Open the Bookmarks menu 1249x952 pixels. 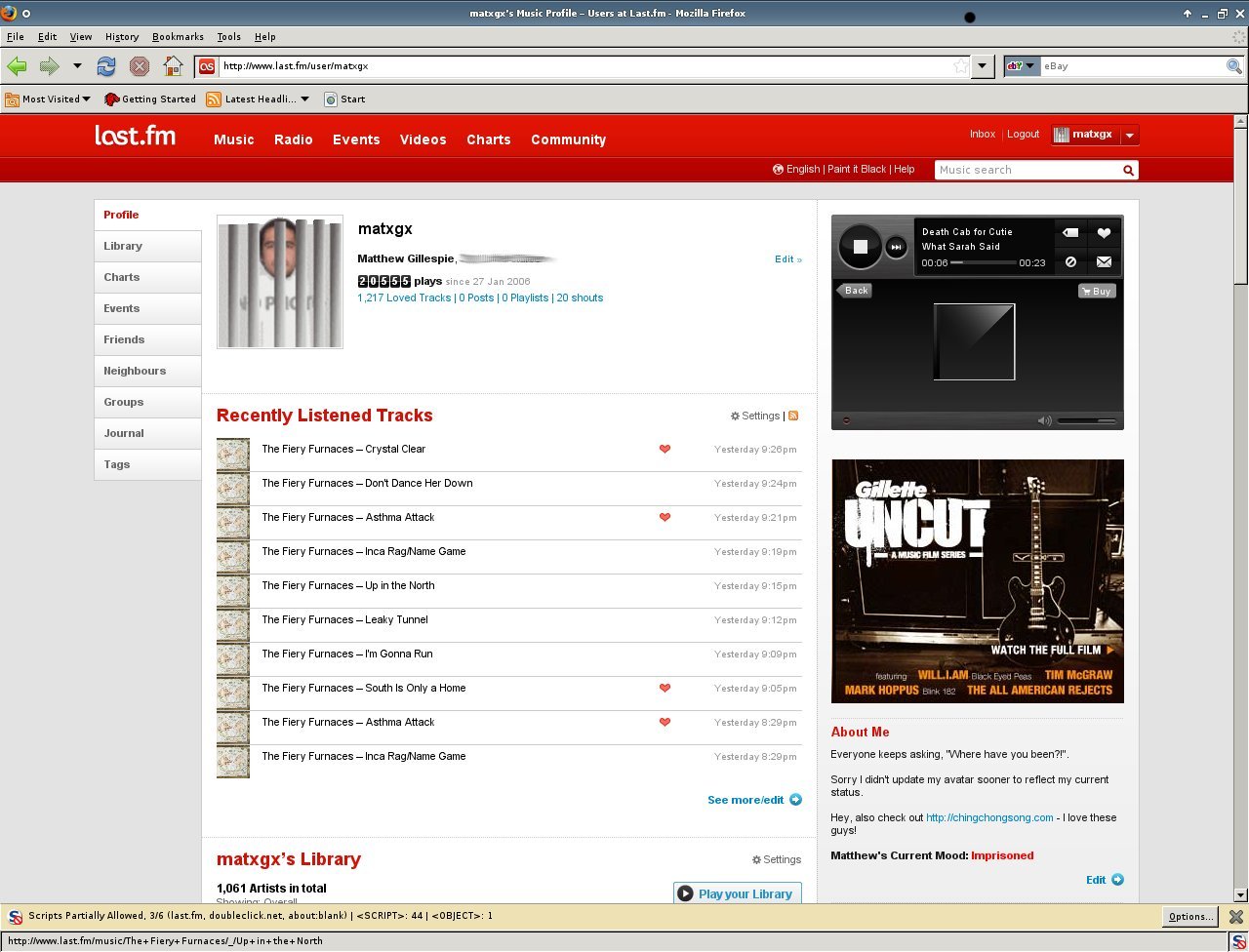point(178,36)
